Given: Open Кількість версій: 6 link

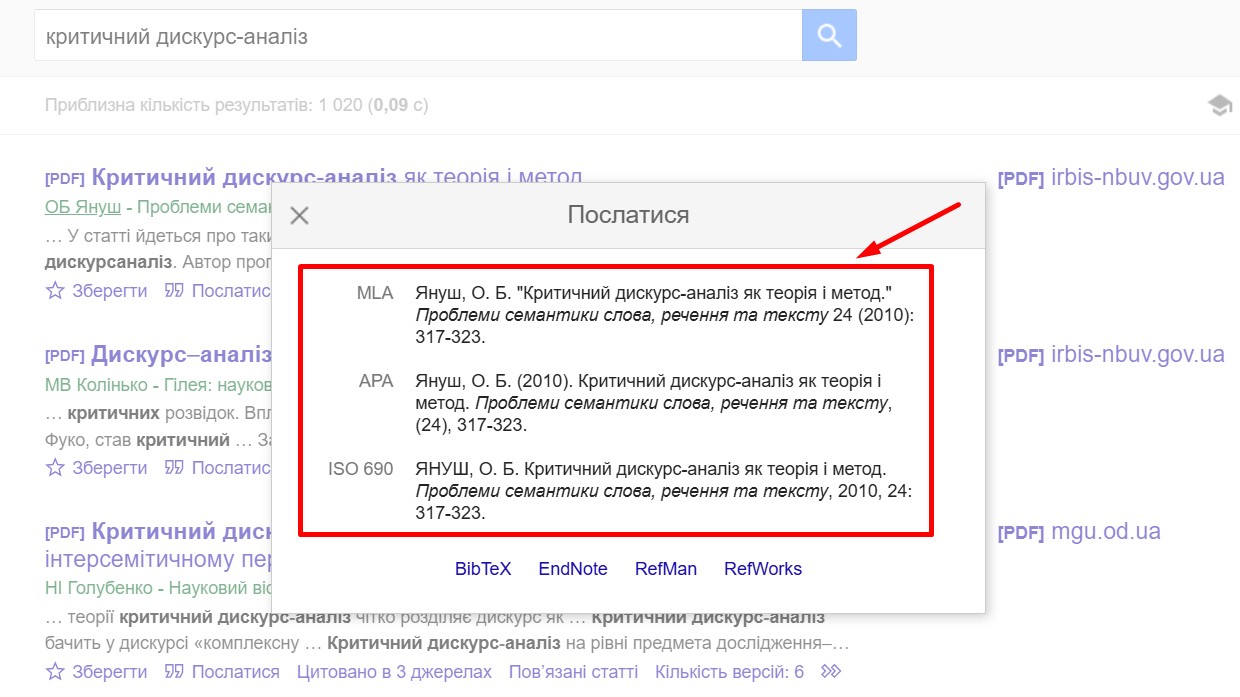Looking at the screenshot, I should (x=729, y=672).
